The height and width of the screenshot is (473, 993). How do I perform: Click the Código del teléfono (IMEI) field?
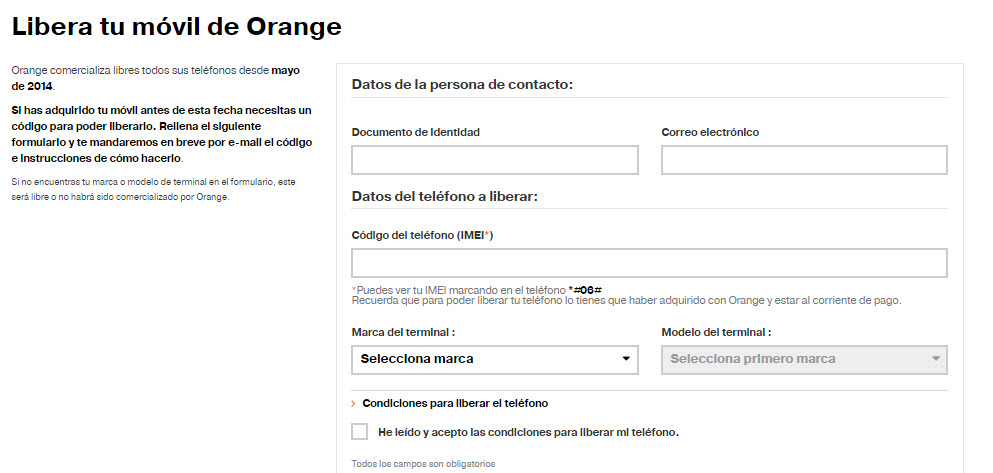649,263
